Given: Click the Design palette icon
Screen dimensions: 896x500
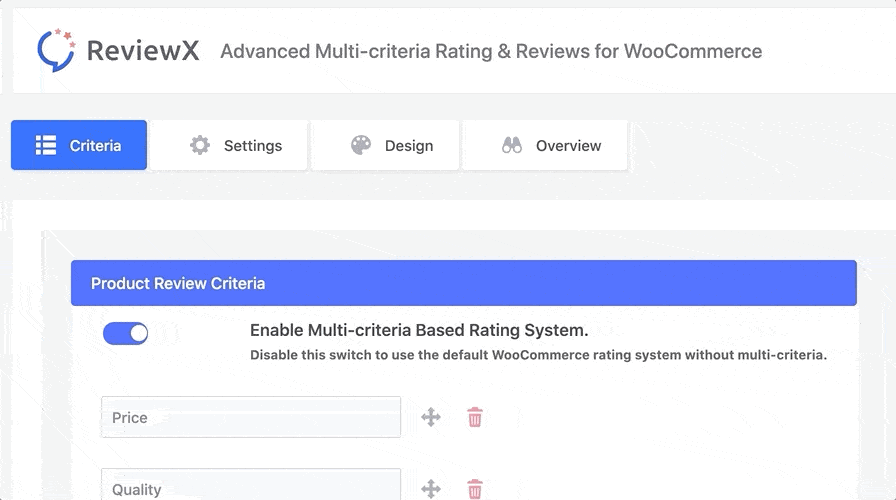Looking at the screenshot, I should (x=361, y=145).
